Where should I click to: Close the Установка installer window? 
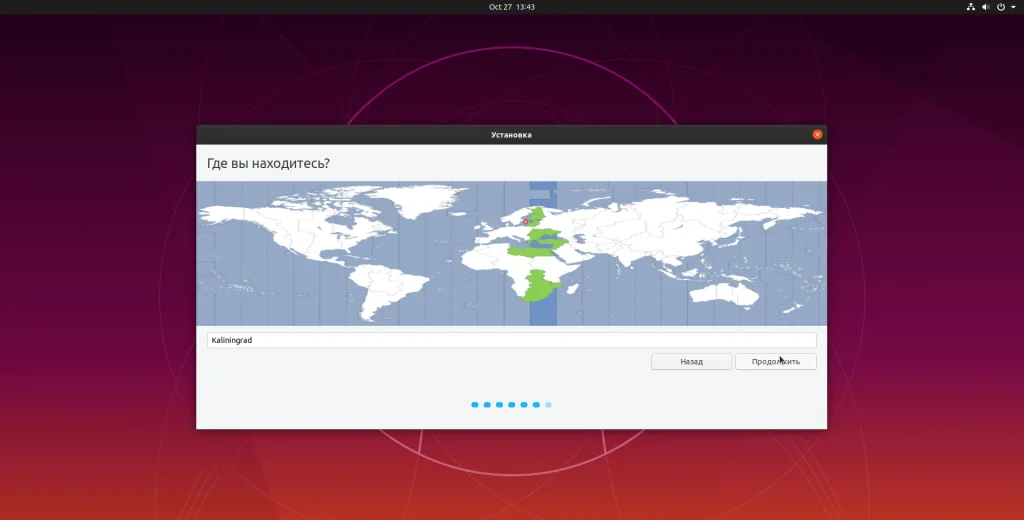pos(817,135)
